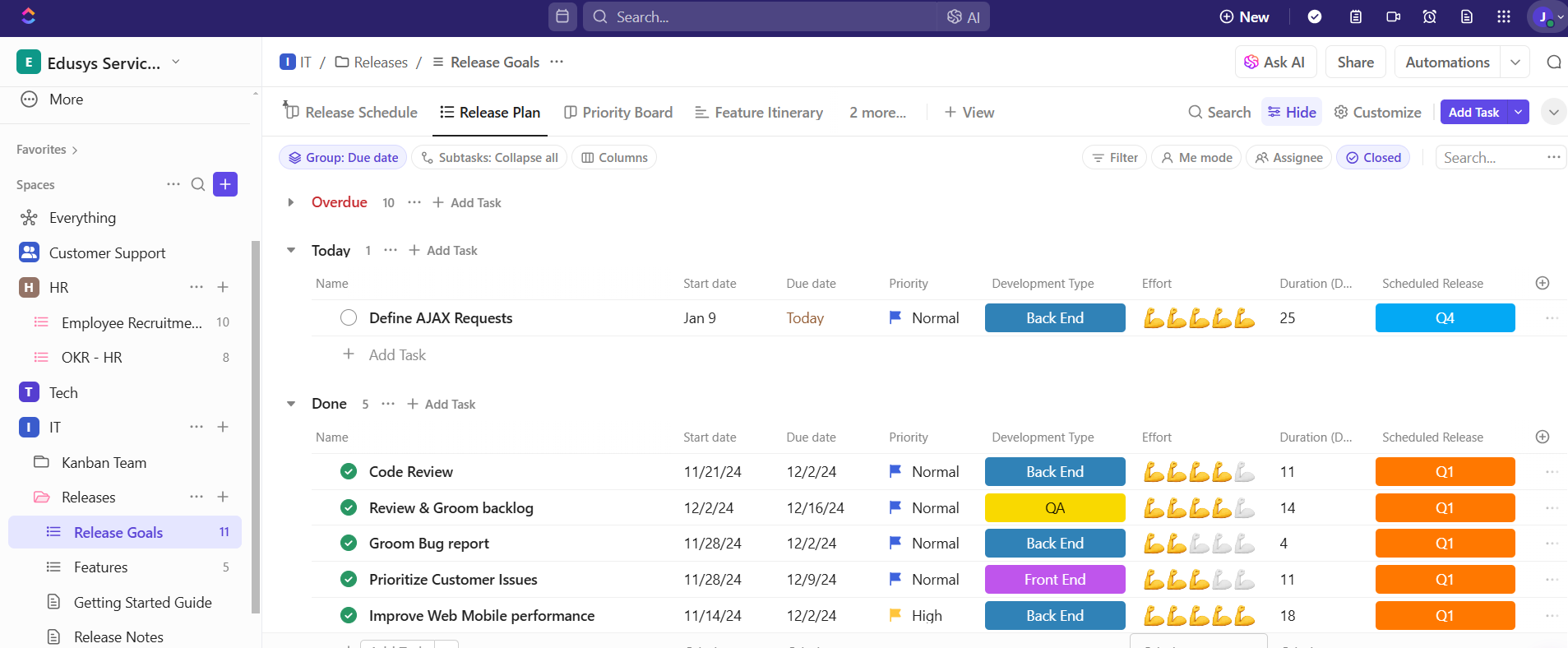Image resolution: width=1568 pixels, height=648 pixels.
Task: Expand the Overdue group
Action: pyautogui.click(x=290, y=202)
